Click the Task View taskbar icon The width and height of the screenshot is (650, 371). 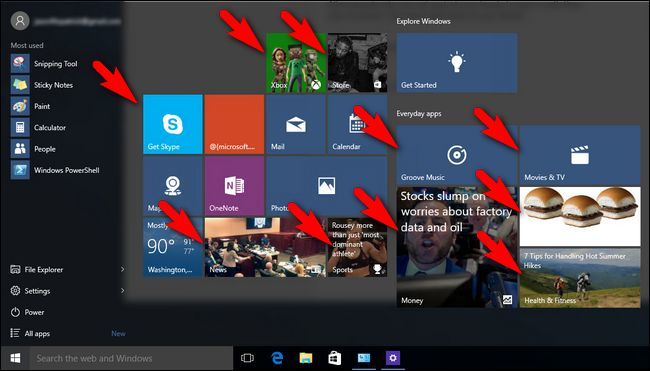tap(247, 358)
